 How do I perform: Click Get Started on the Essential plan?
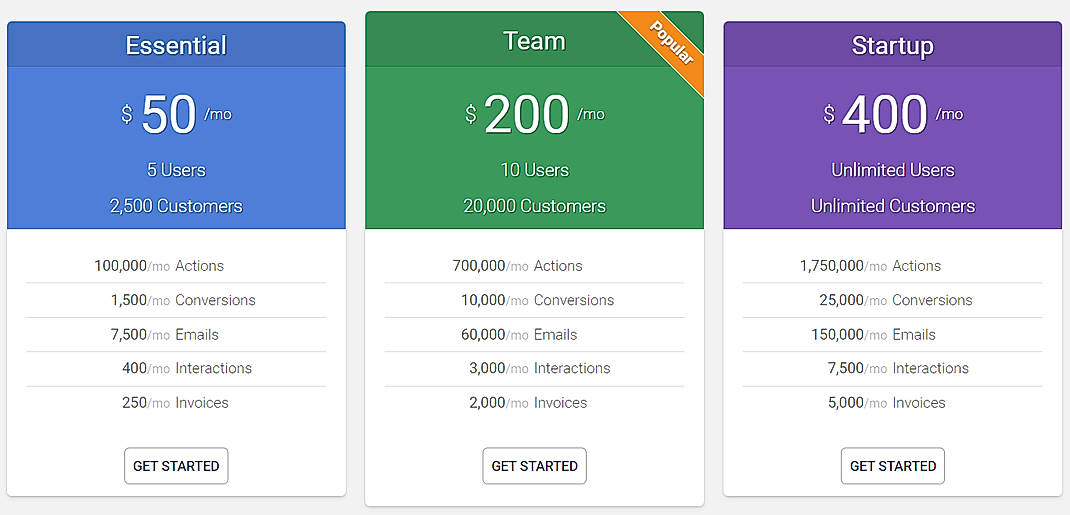pyautogui.click(x=176, y=466)
